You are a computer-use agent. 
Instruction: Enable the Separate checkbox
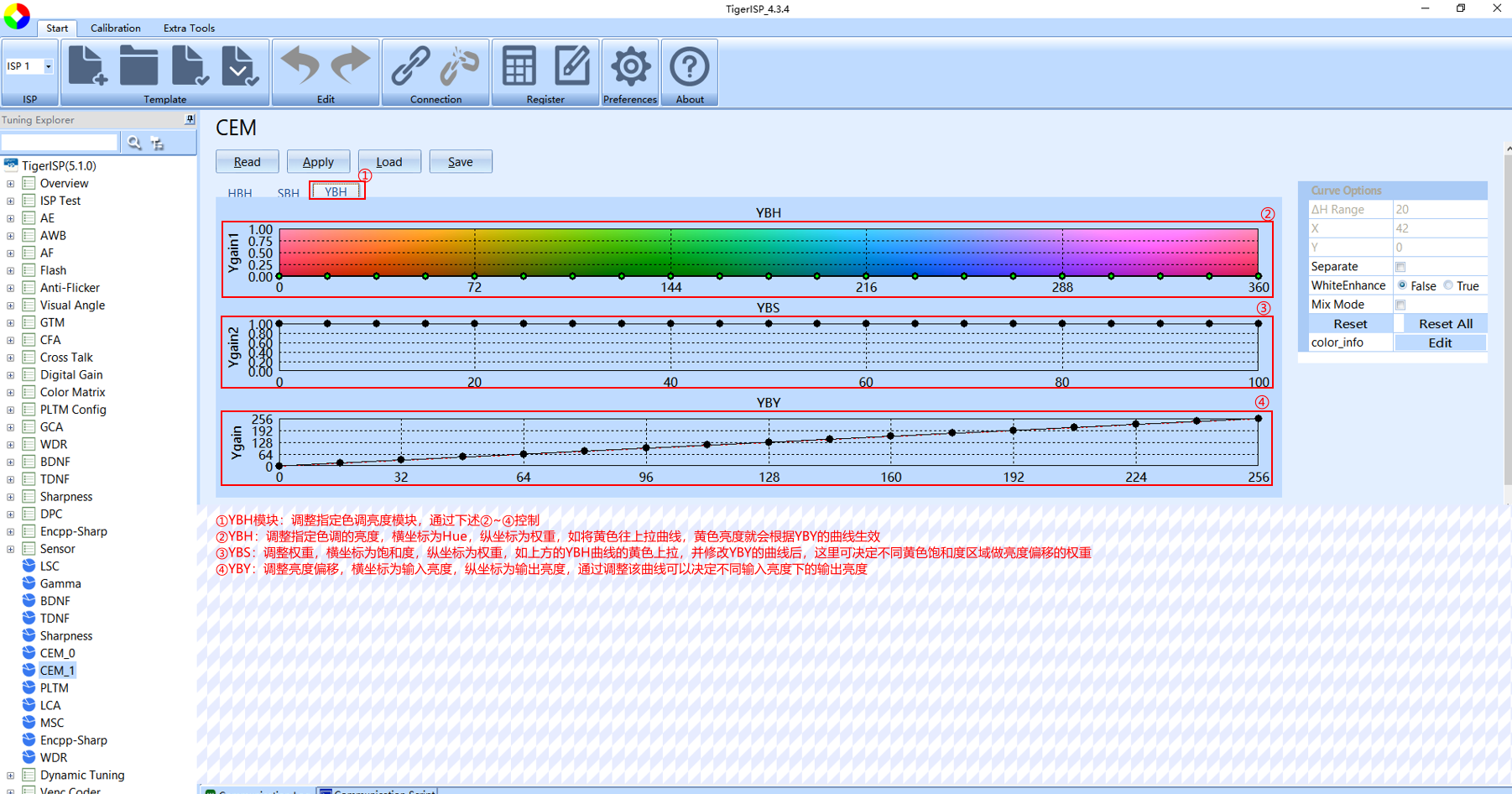[x=1400, y=267]
